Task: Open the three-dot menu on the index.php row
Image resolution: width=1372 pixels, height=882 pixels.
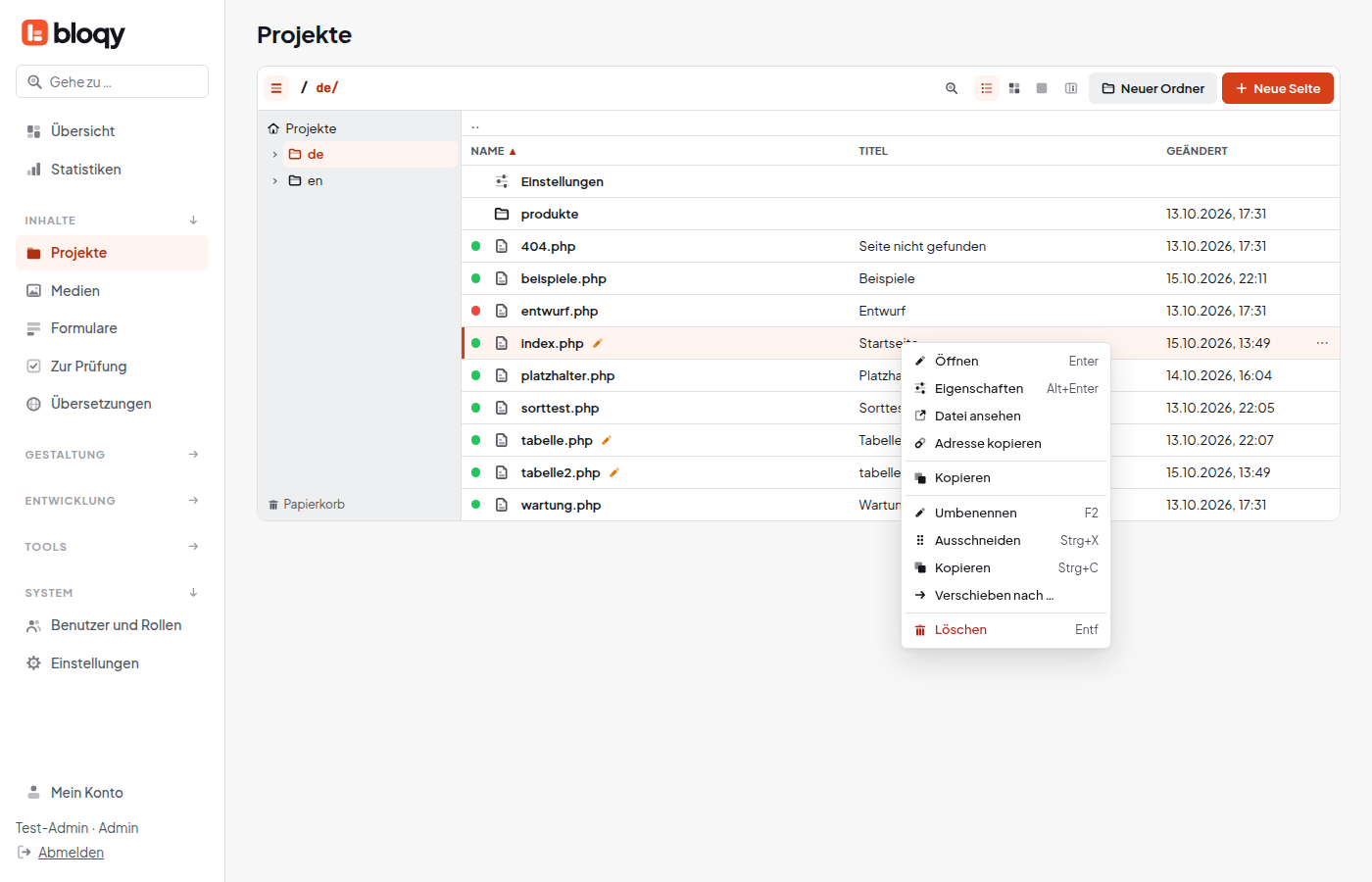Action: pyautogui.click(x=1322, y=343)
